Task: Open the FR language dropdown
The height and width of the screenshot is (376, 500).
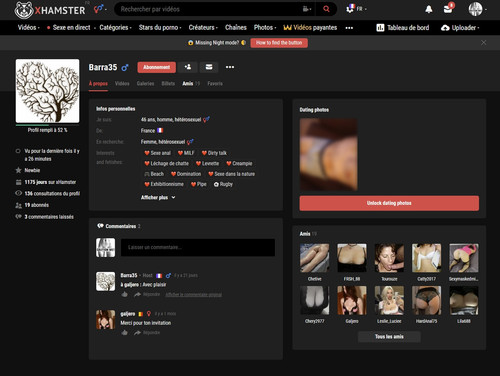Action: point(356,9)
